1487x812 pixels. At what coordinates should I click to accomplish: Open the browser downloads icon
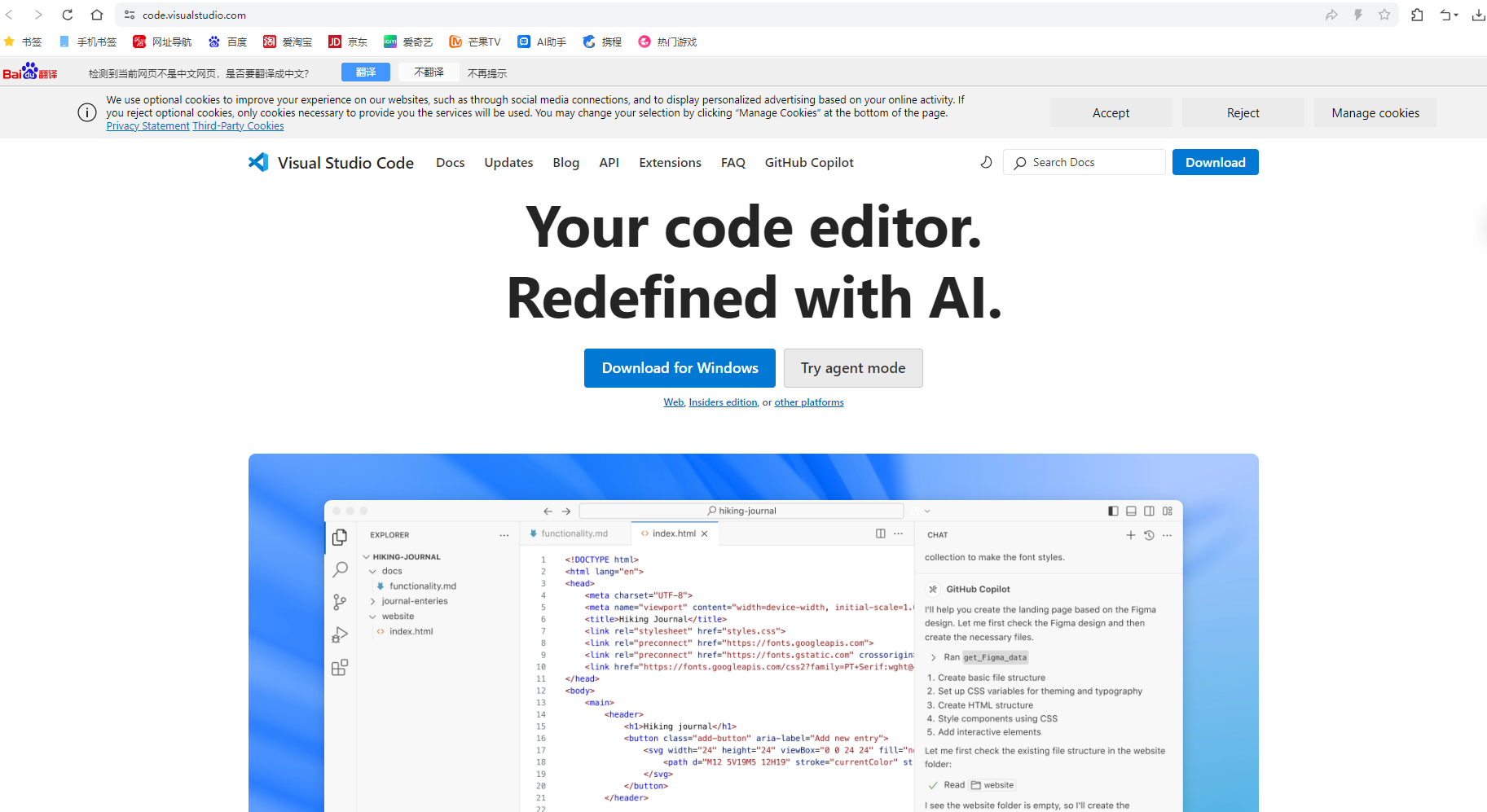pos(1478,15)
